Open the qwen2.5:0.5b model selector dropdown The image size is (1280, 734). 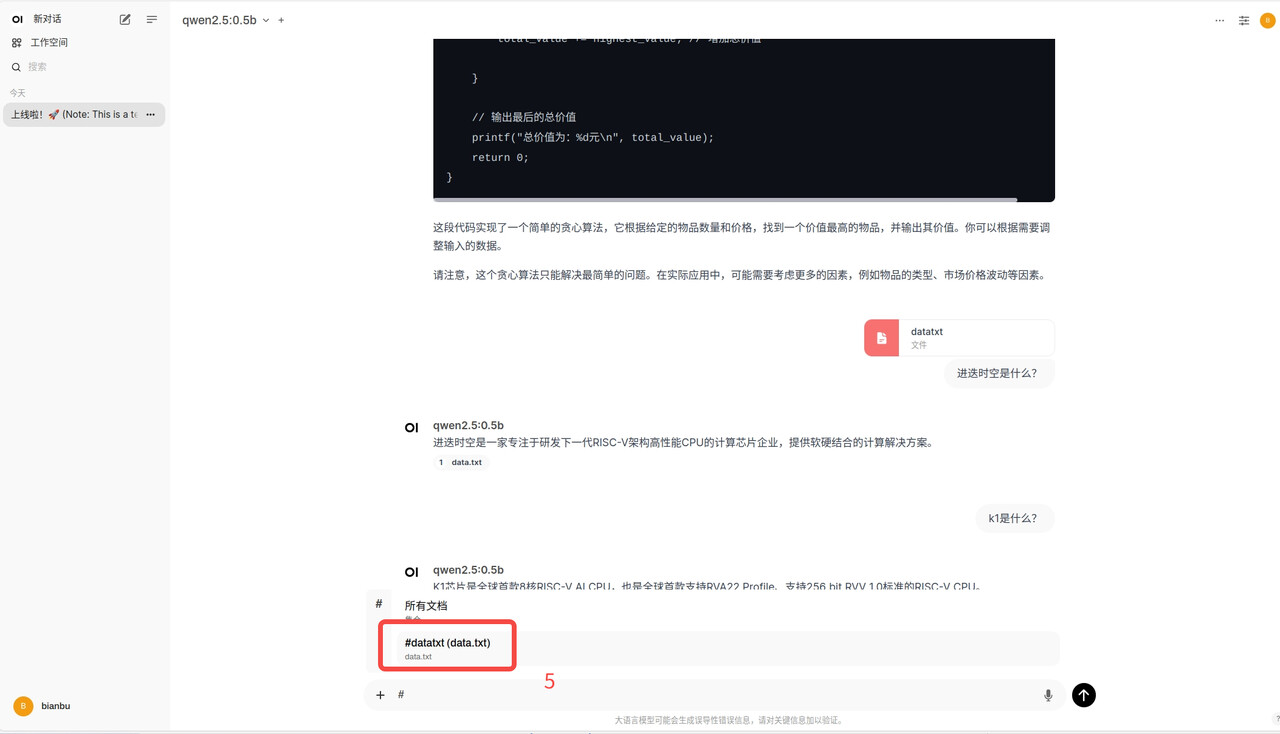pos(226,20)
